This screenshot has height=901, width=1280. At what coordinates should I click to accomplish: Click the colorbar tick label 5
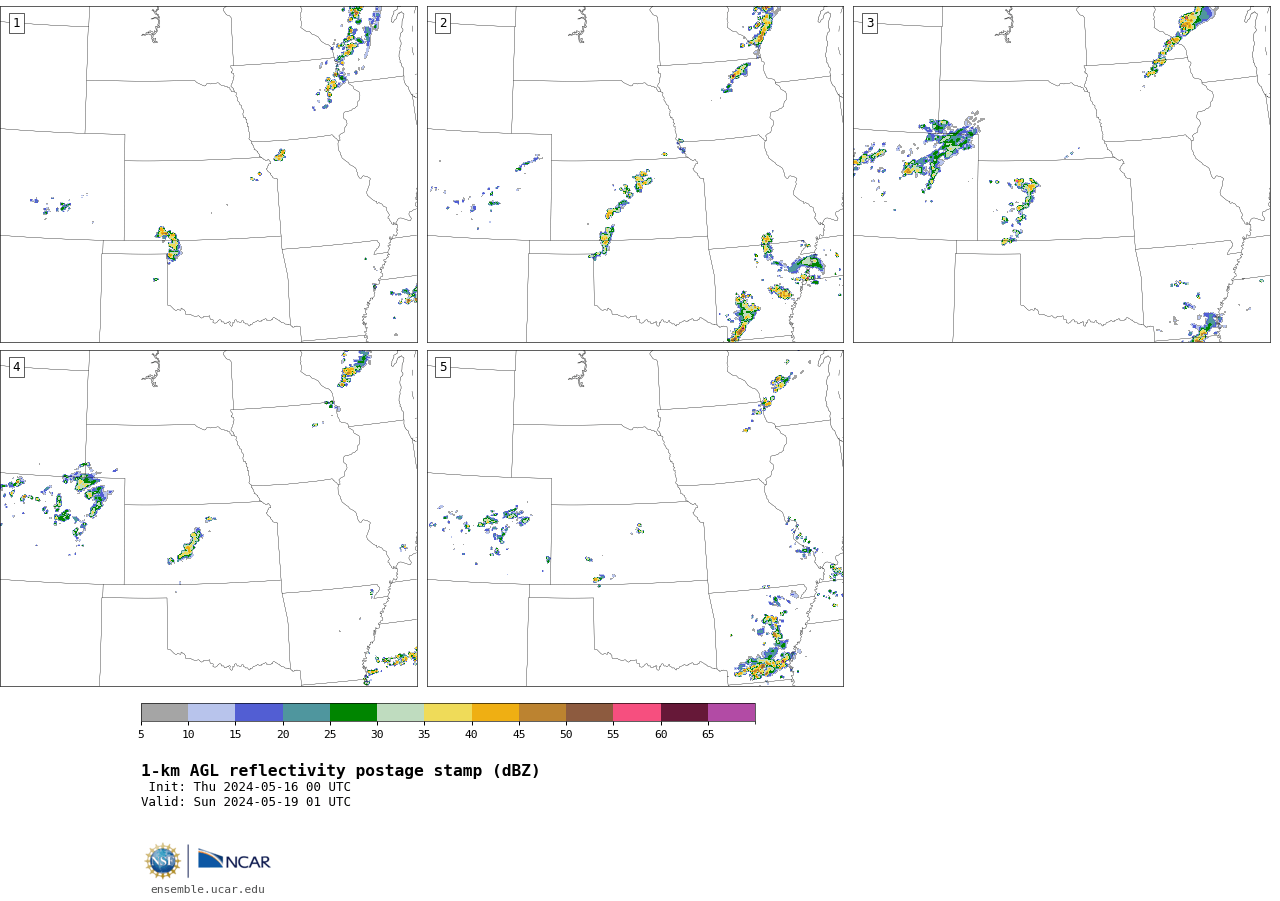(x=141, y=735)
